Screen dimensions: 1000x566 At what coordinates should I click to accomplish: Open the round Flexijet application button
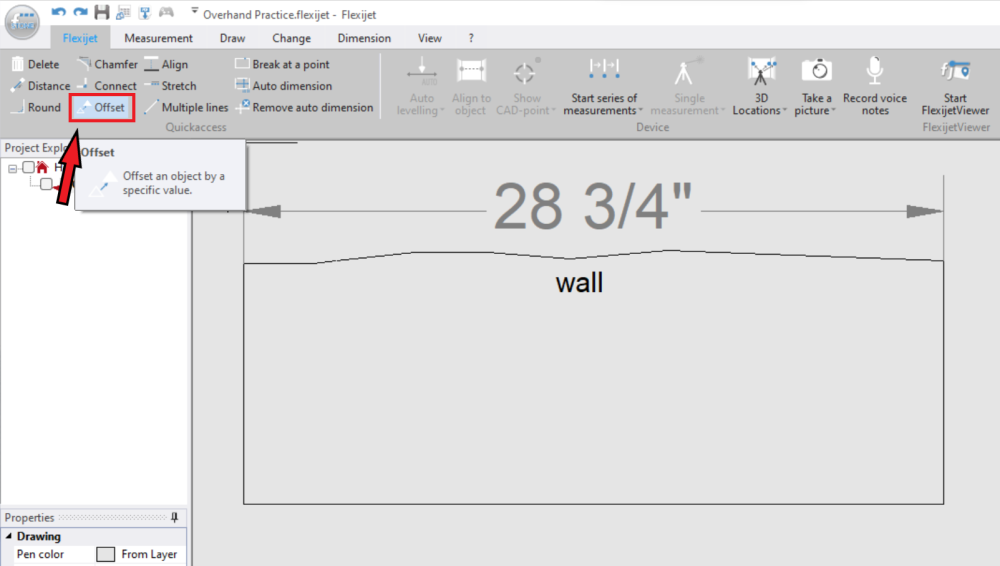[x=22, y=22]
